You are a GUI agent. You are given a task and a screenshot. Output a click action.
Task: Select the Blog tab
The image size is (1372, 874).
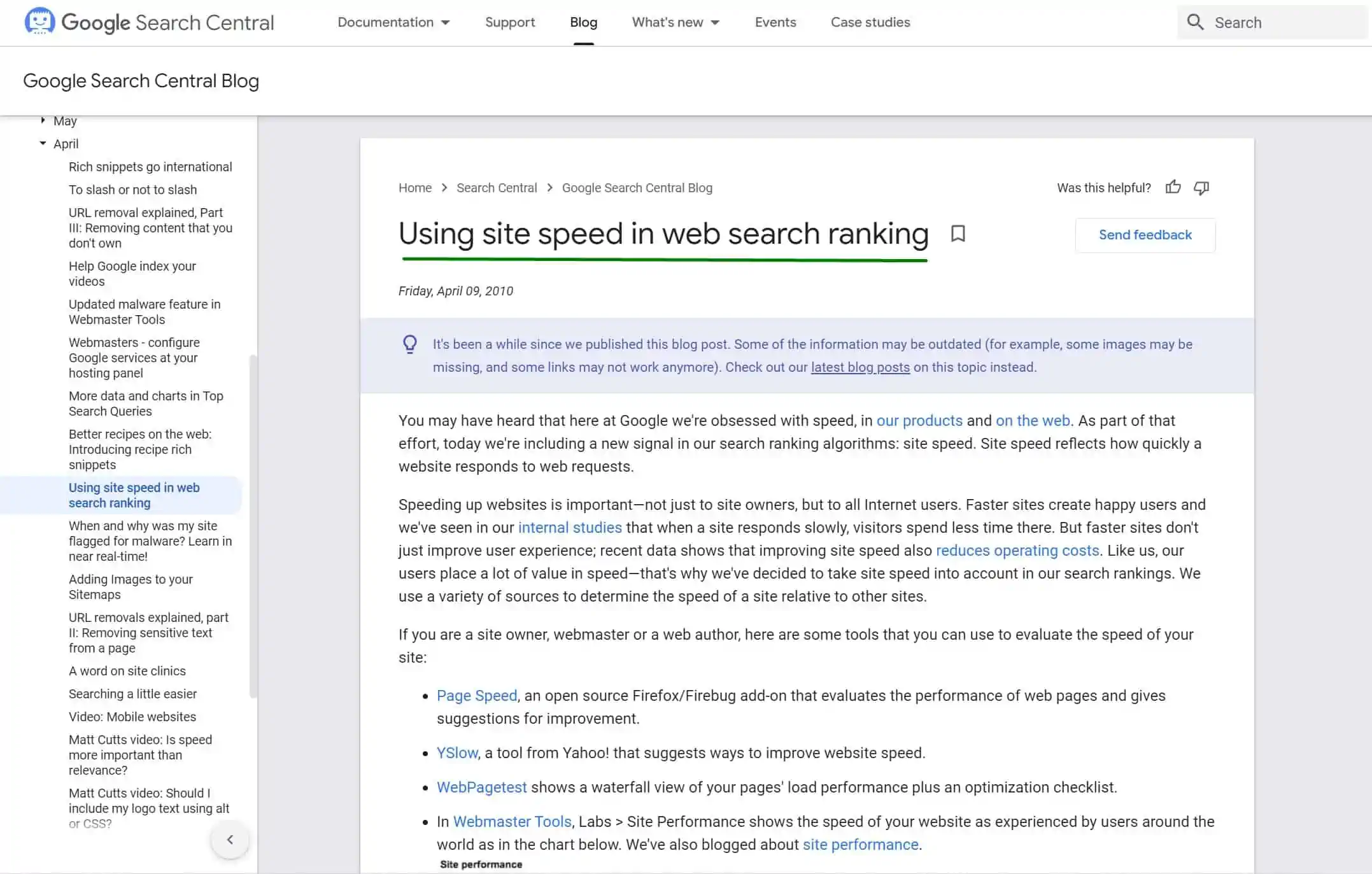[583, 22]
